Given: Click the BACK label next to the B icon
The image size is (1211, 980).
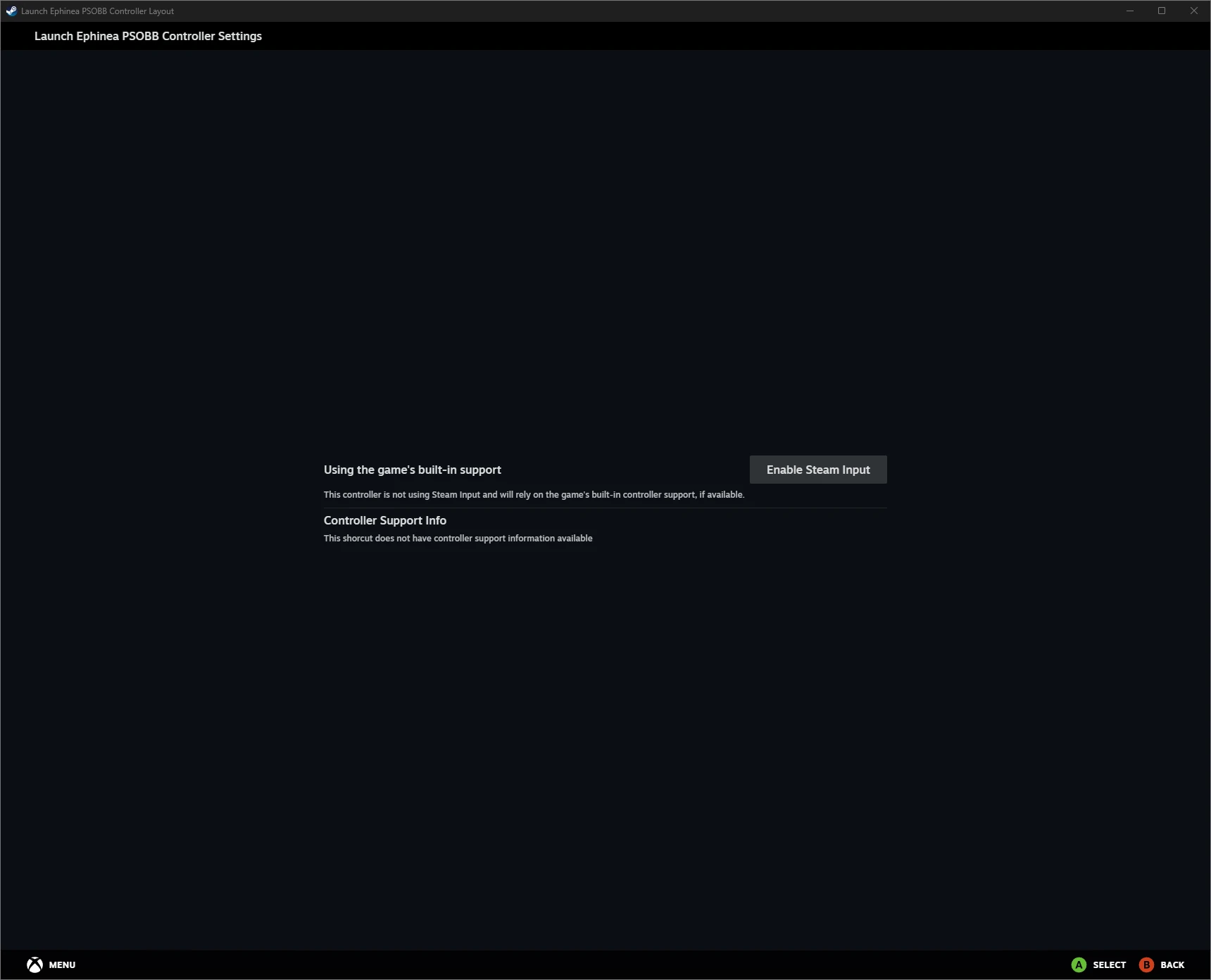Looking at the screenshot, I should pyautogui.click(x=1172, y=965).
